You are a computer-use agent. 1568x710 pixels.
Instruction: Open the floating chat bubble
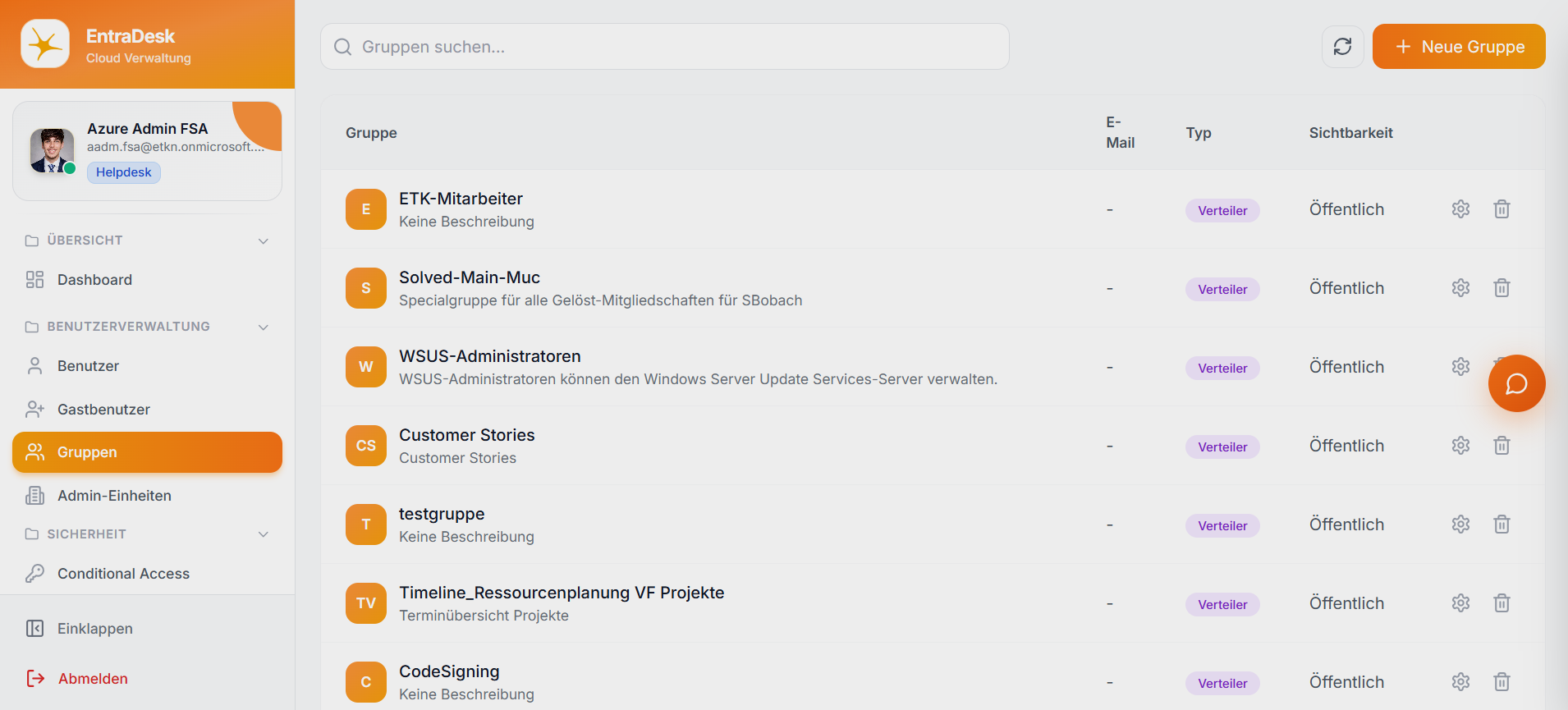1516,383
